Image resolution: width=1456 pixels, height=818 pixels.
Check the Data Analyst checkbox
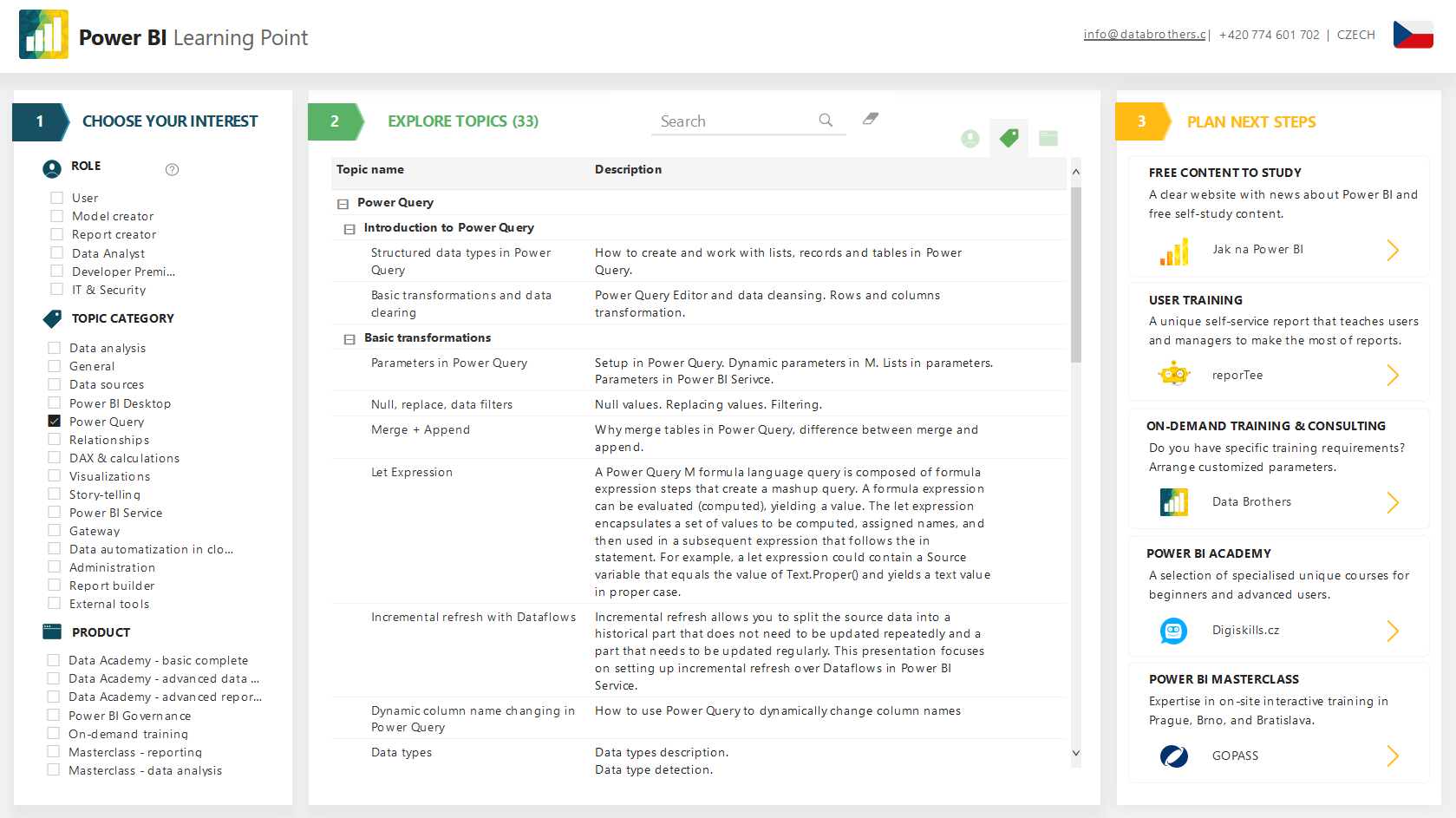57,252
